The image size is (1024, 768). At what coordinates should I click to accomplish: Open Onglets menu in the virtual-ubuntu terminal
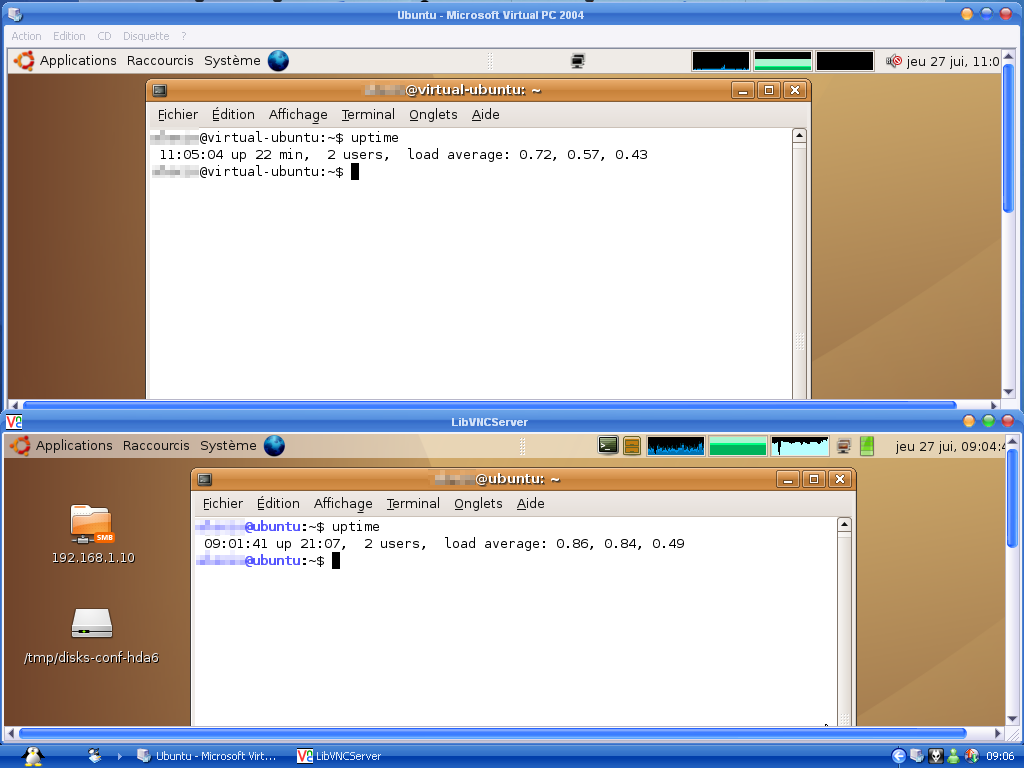(433, 114)
